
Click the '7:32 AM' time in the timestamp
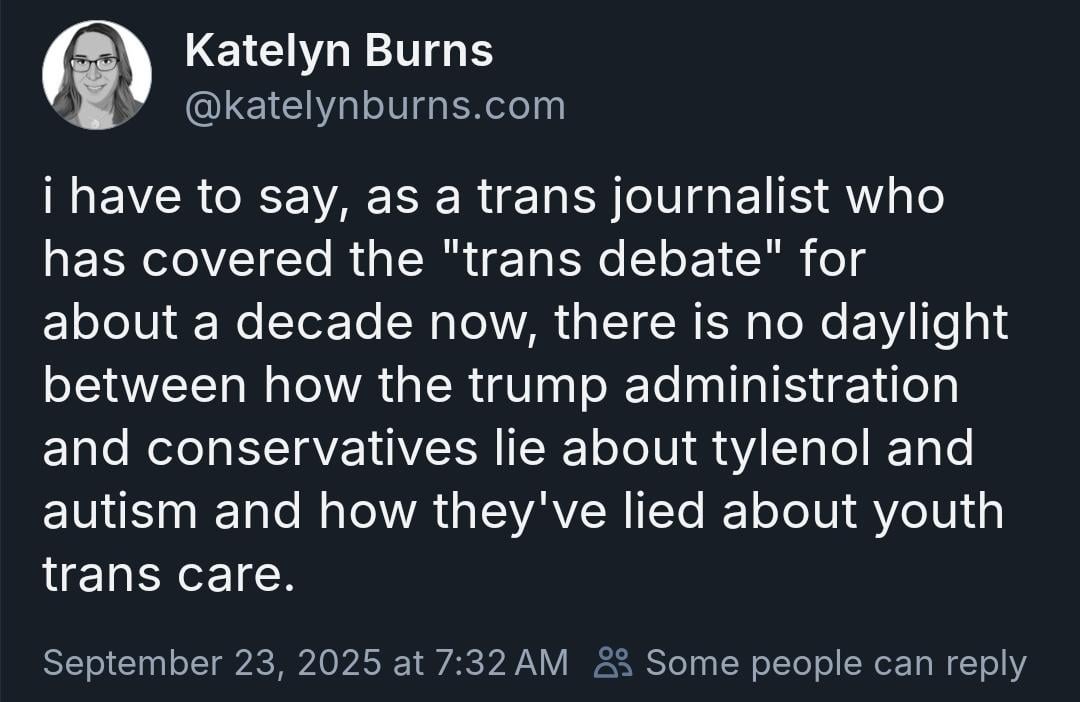pyautogui.click(x=502, y=662)
